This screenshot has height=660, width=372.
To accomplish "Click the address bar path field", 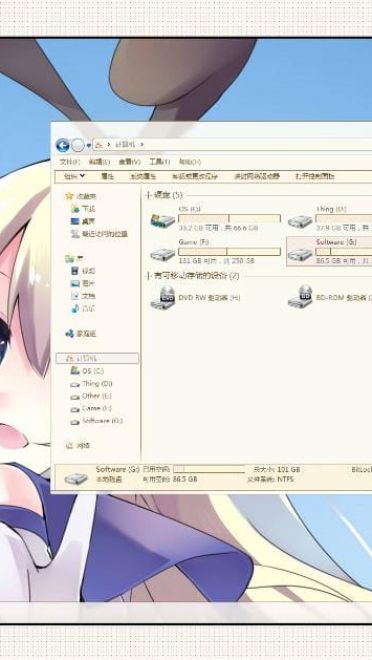I will pos(232,144).
